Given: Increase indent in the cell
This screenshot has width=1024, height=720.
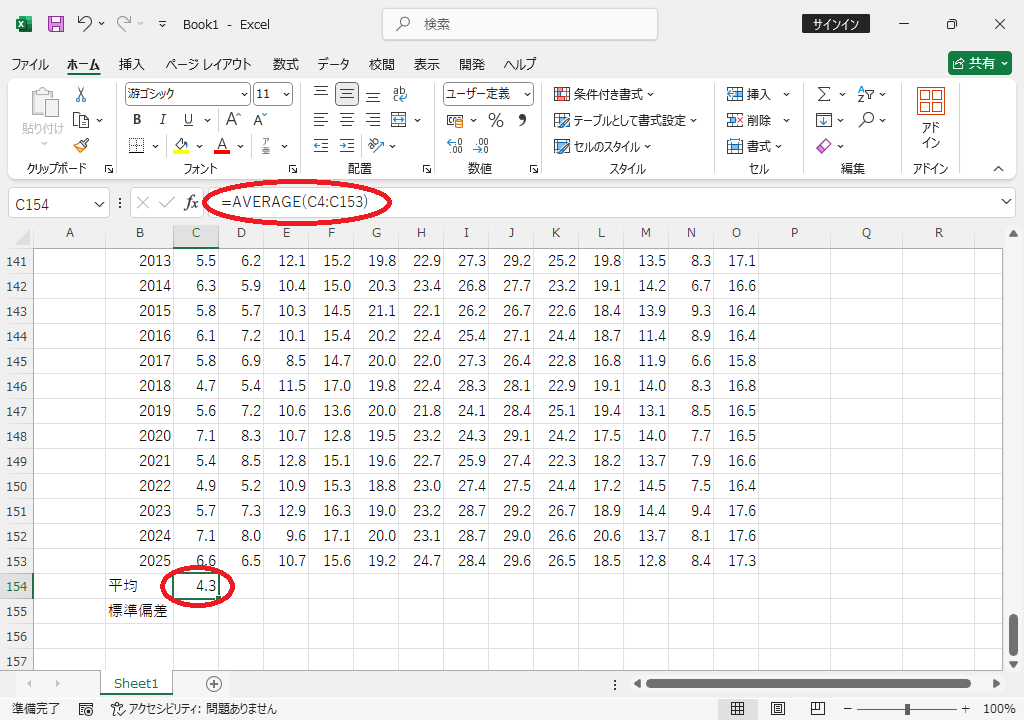Looking at the screenshot, I should [x=347, y=146].
